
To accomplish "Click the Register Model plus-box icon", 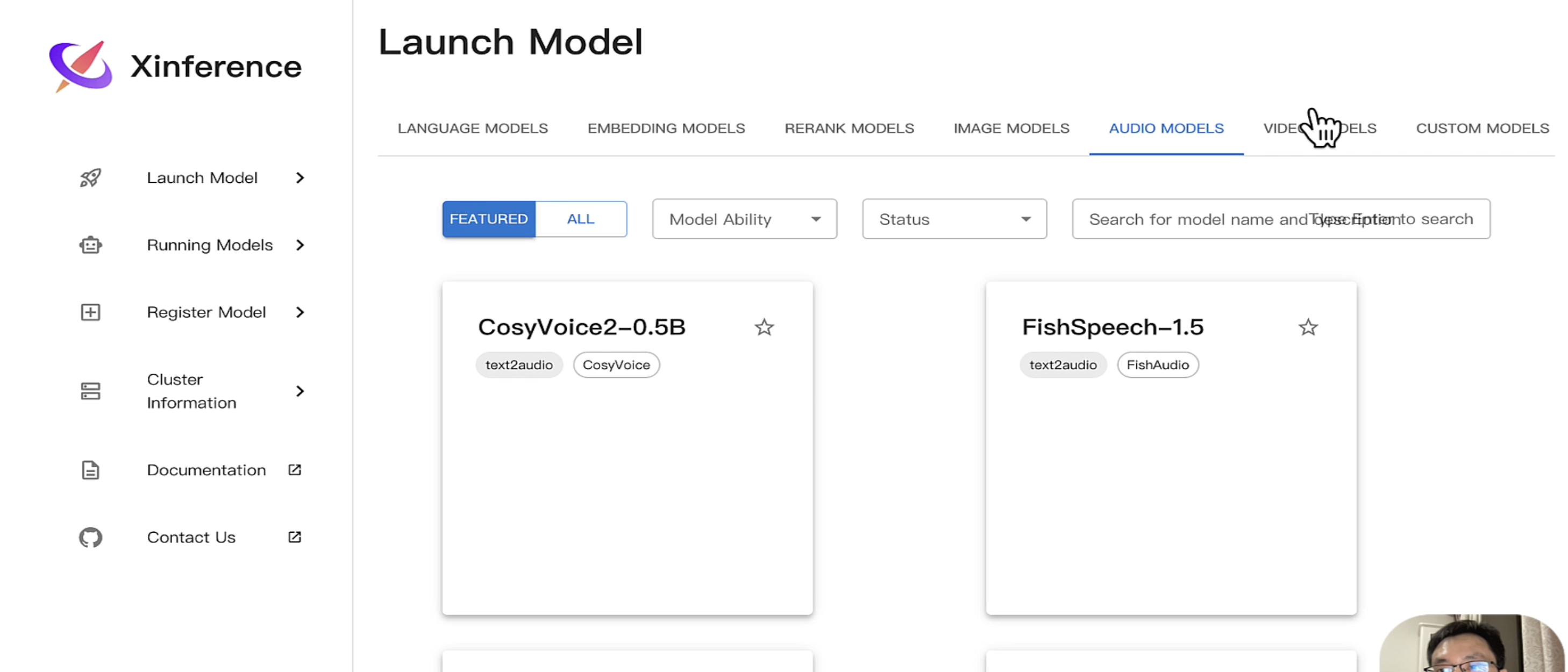I will pyautogui.click(x=91, y=312).
